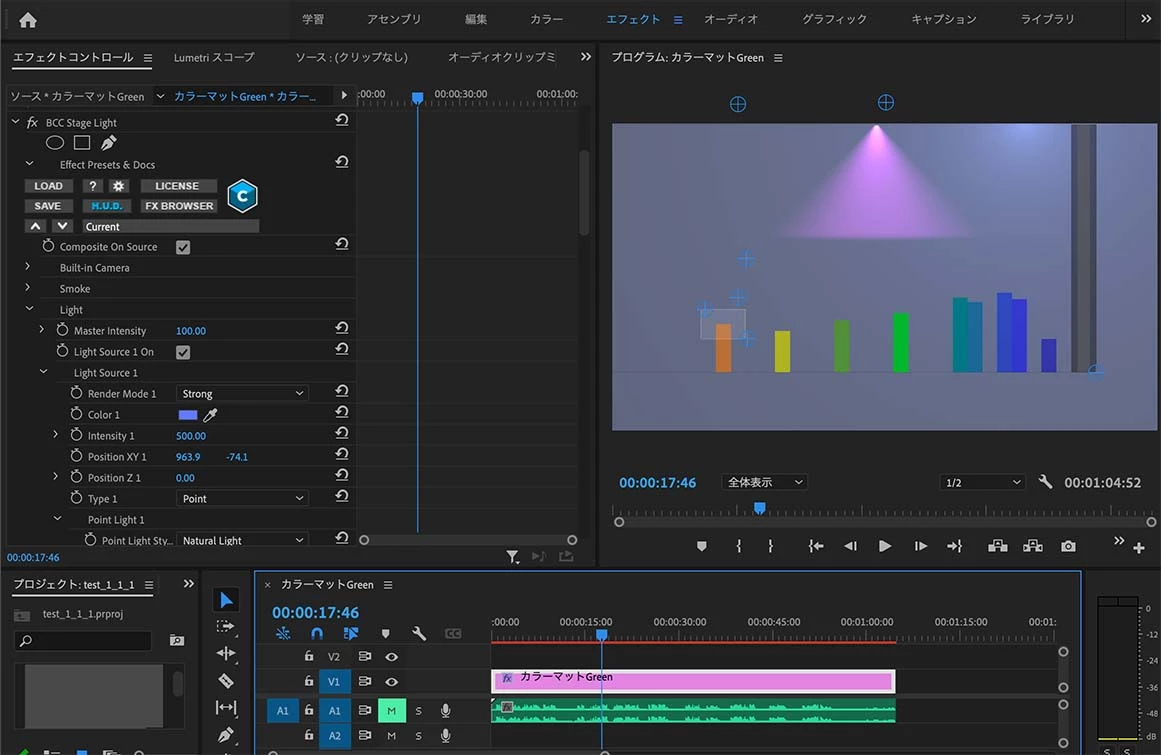The width and height of the screenshot is (1161, 755).
Task: Uncheck Composite On Source
Action: pos(183,247)
